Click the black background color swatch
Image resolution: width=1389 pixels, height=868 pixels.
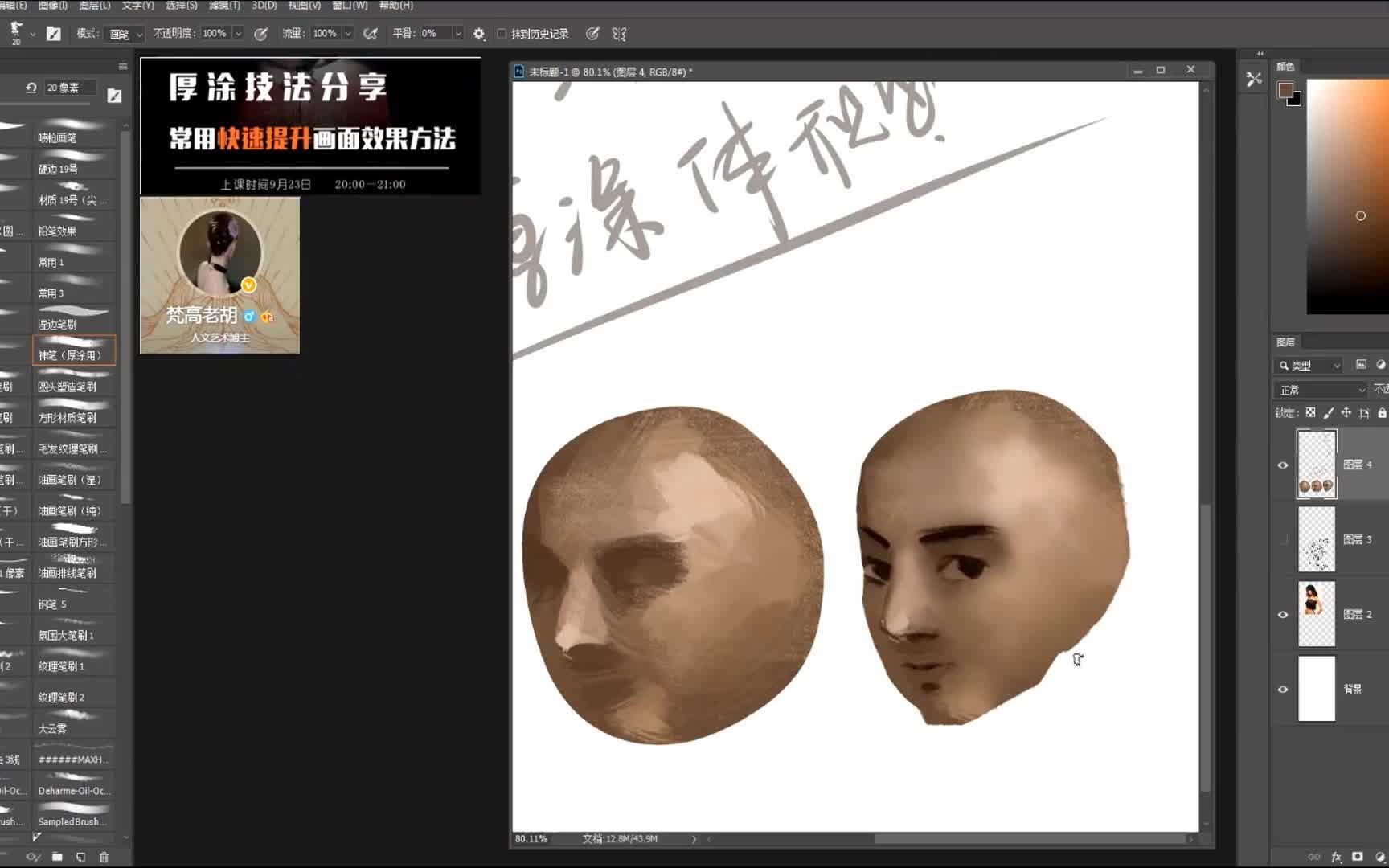1296,100
